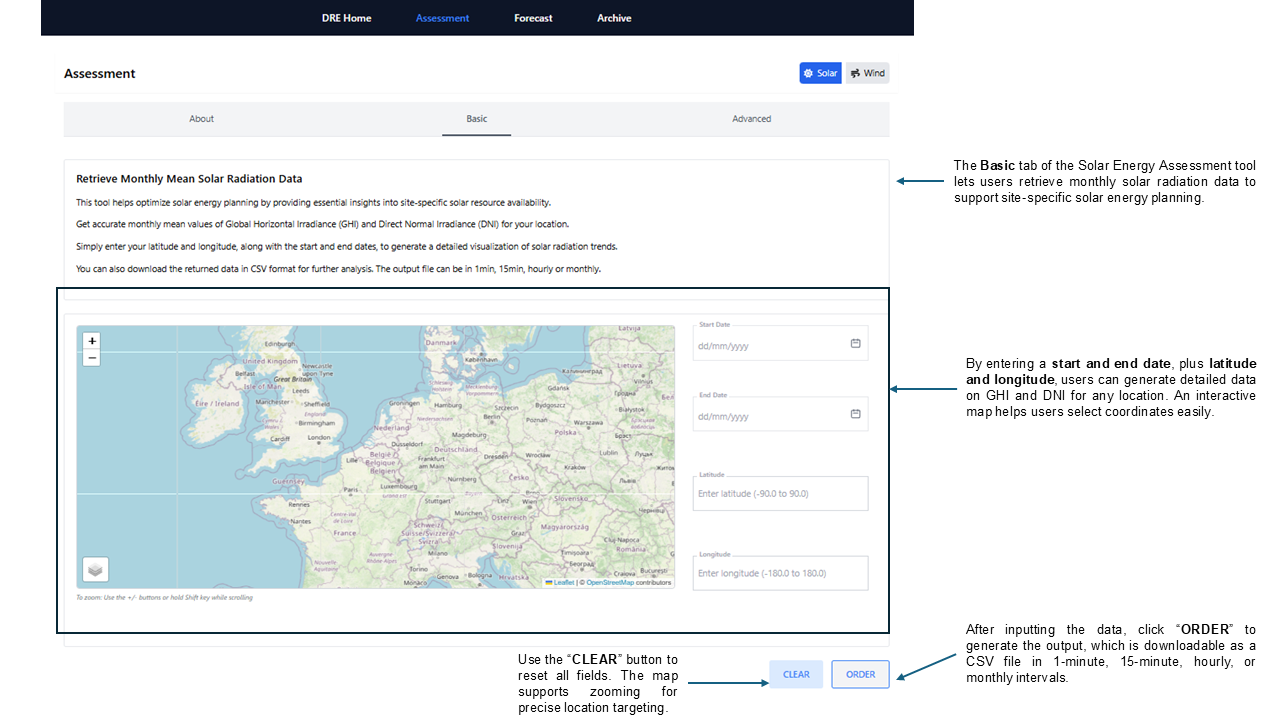Go to DRE Home in navigation bar
The width and height of the screenshot is (1280, 720).
pyautogui.click(x=346, y=18)
